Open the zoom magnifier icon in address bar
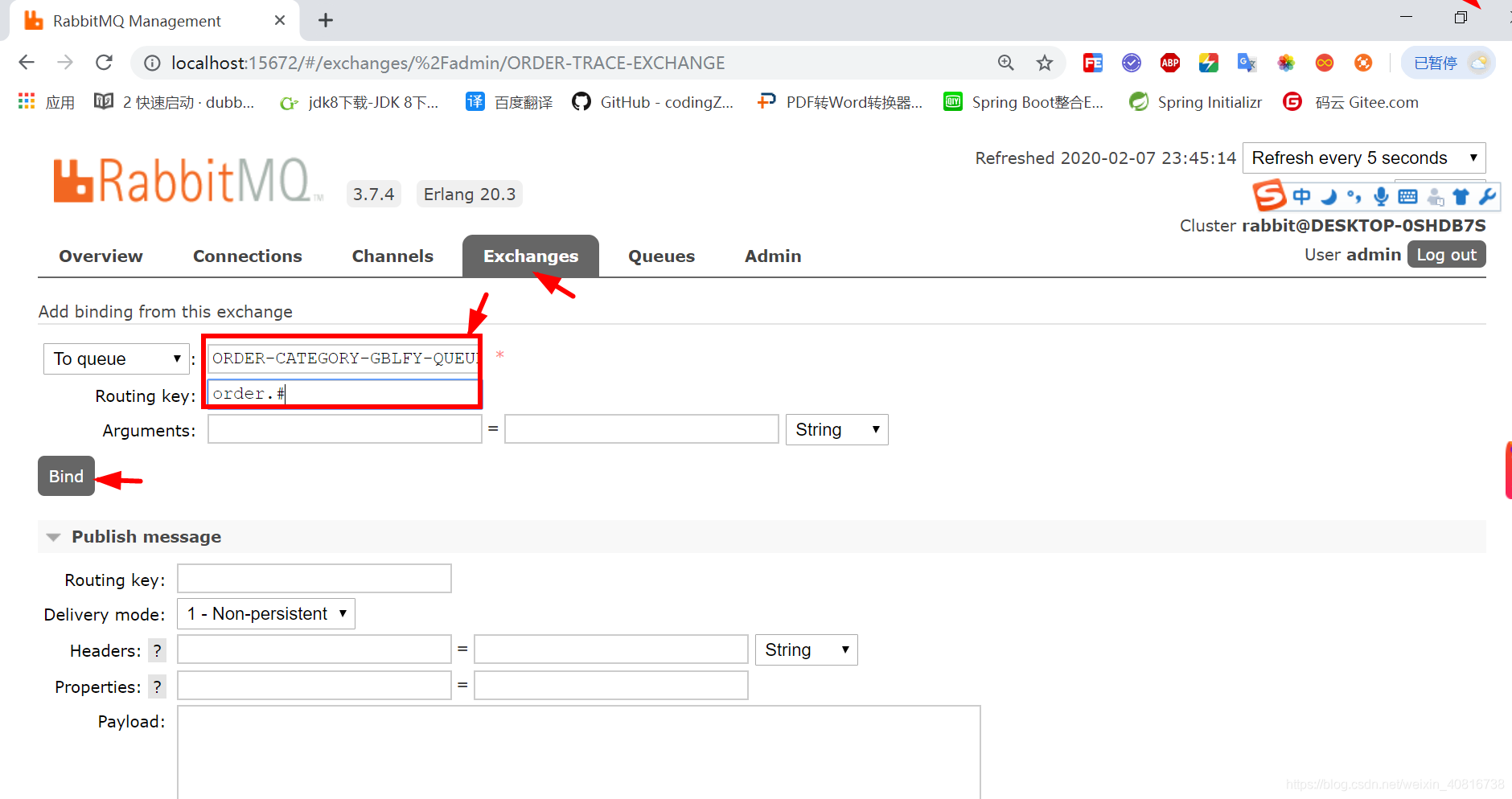The image size is (1512, 799). [1006, 63]
